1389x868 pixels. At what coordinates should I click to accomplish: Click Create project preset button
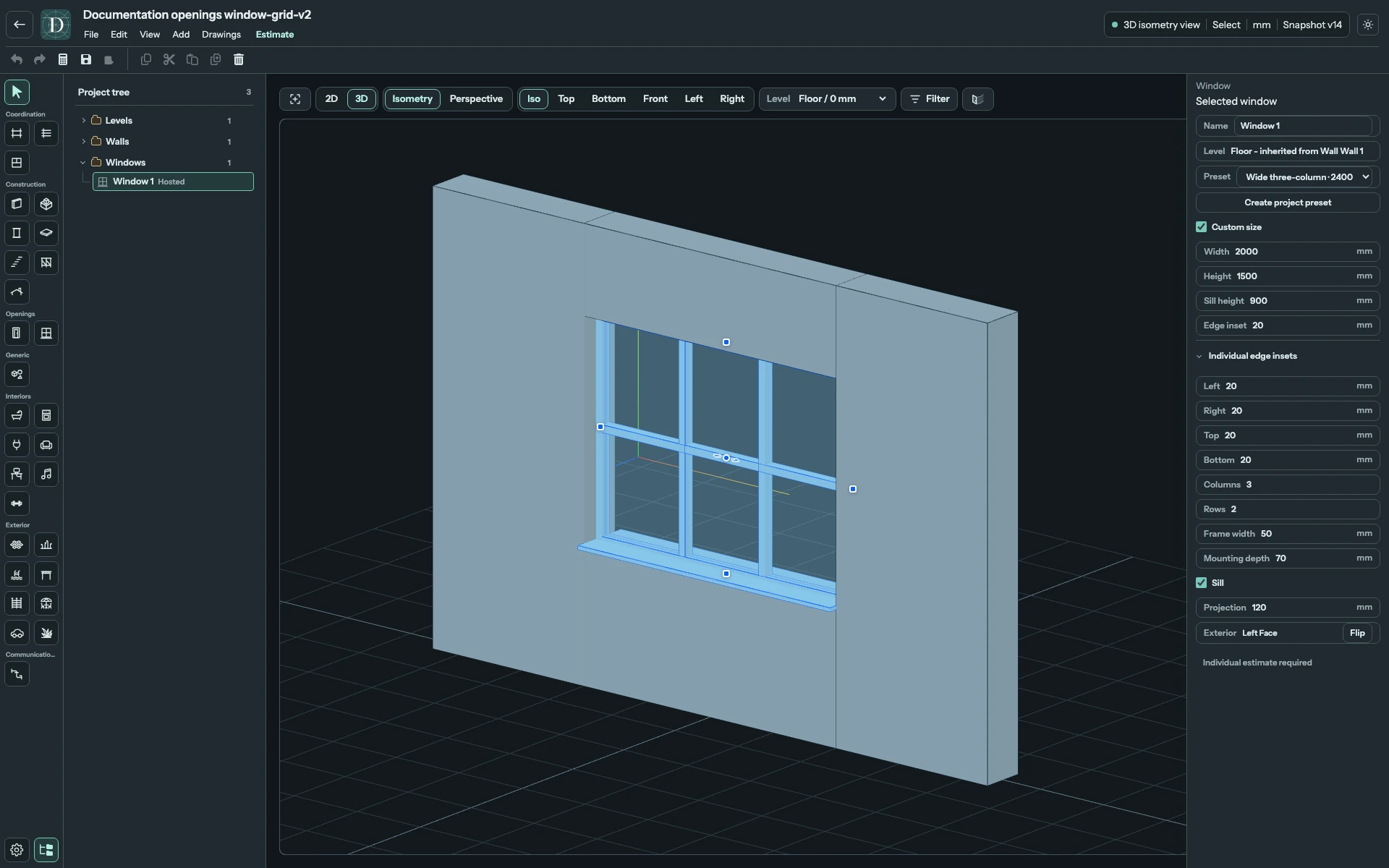1288,203
